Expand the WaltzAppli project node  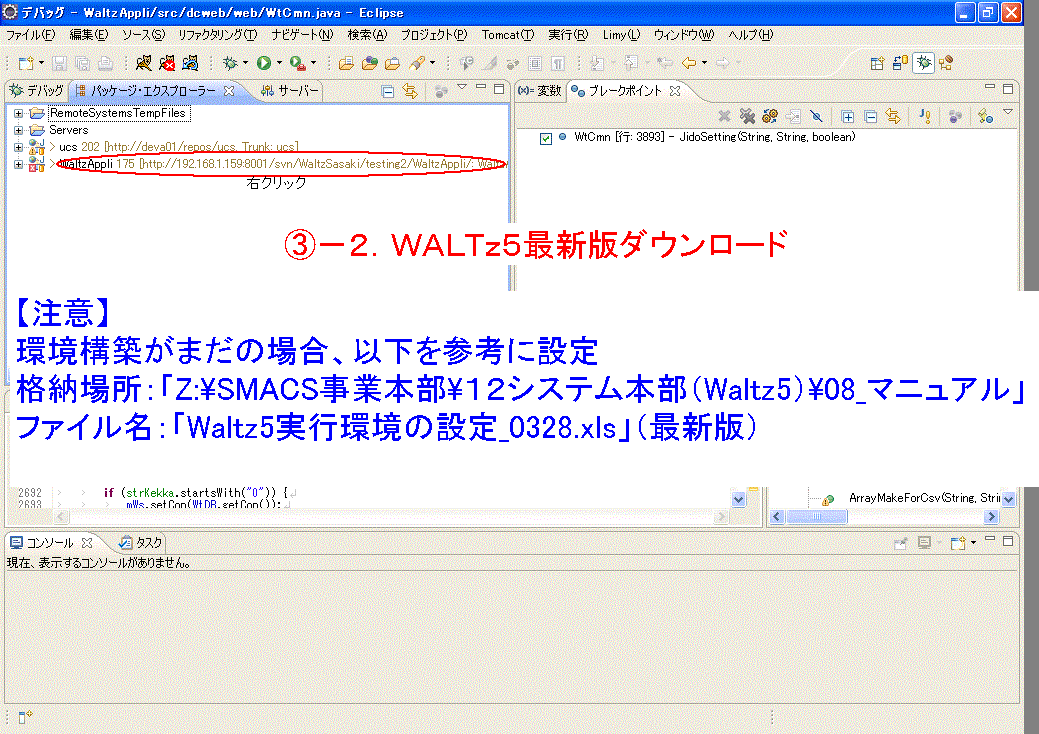pos(18,164)
